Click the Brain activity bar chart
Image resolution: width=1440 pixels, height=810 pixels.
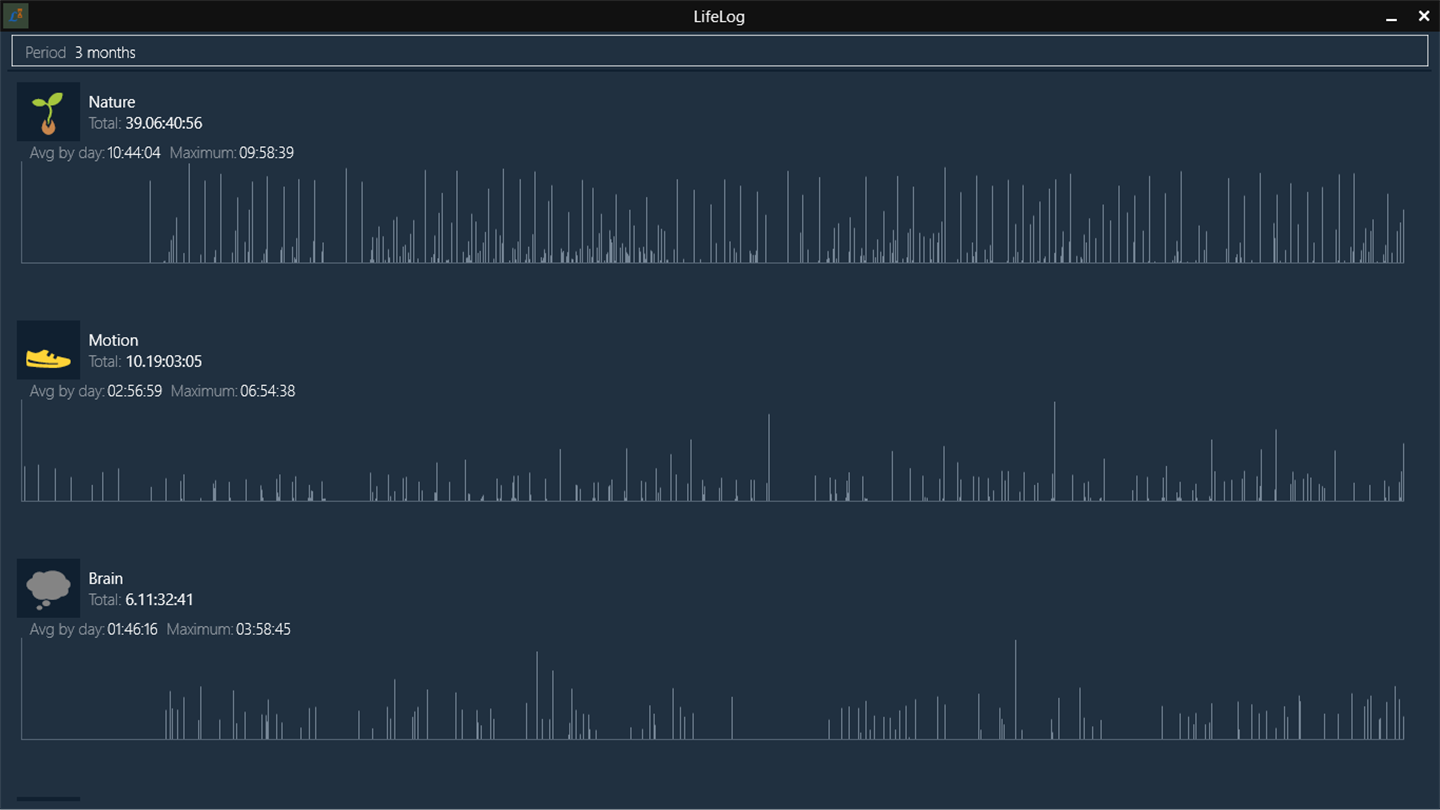tap(713, 690)
